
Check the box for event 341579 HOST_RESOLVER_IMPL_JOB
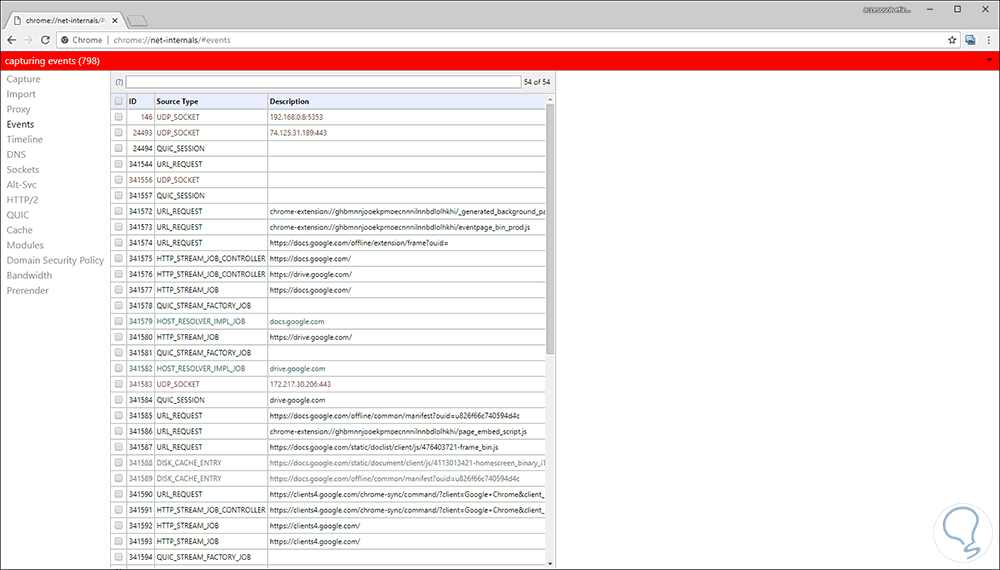pyautogui.click(x=119, y=321)
